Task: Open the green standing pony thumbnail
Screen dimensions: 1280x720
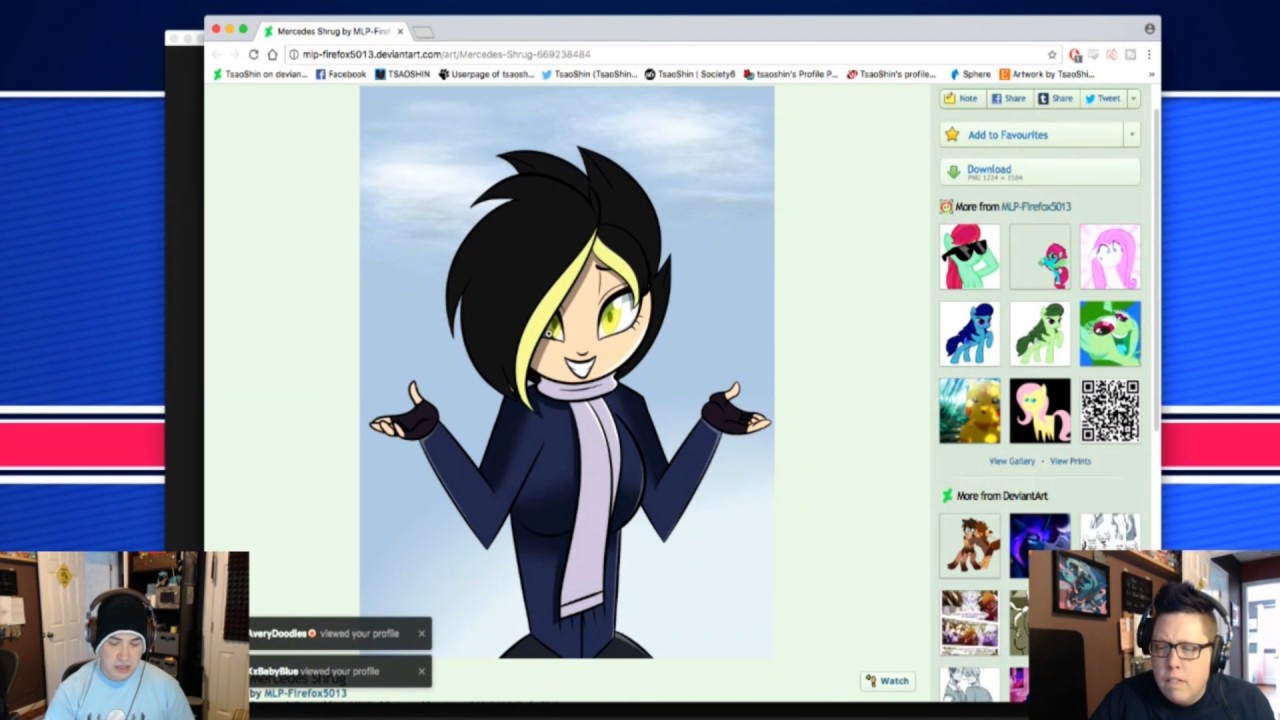Action: [x=1040, y=334]
